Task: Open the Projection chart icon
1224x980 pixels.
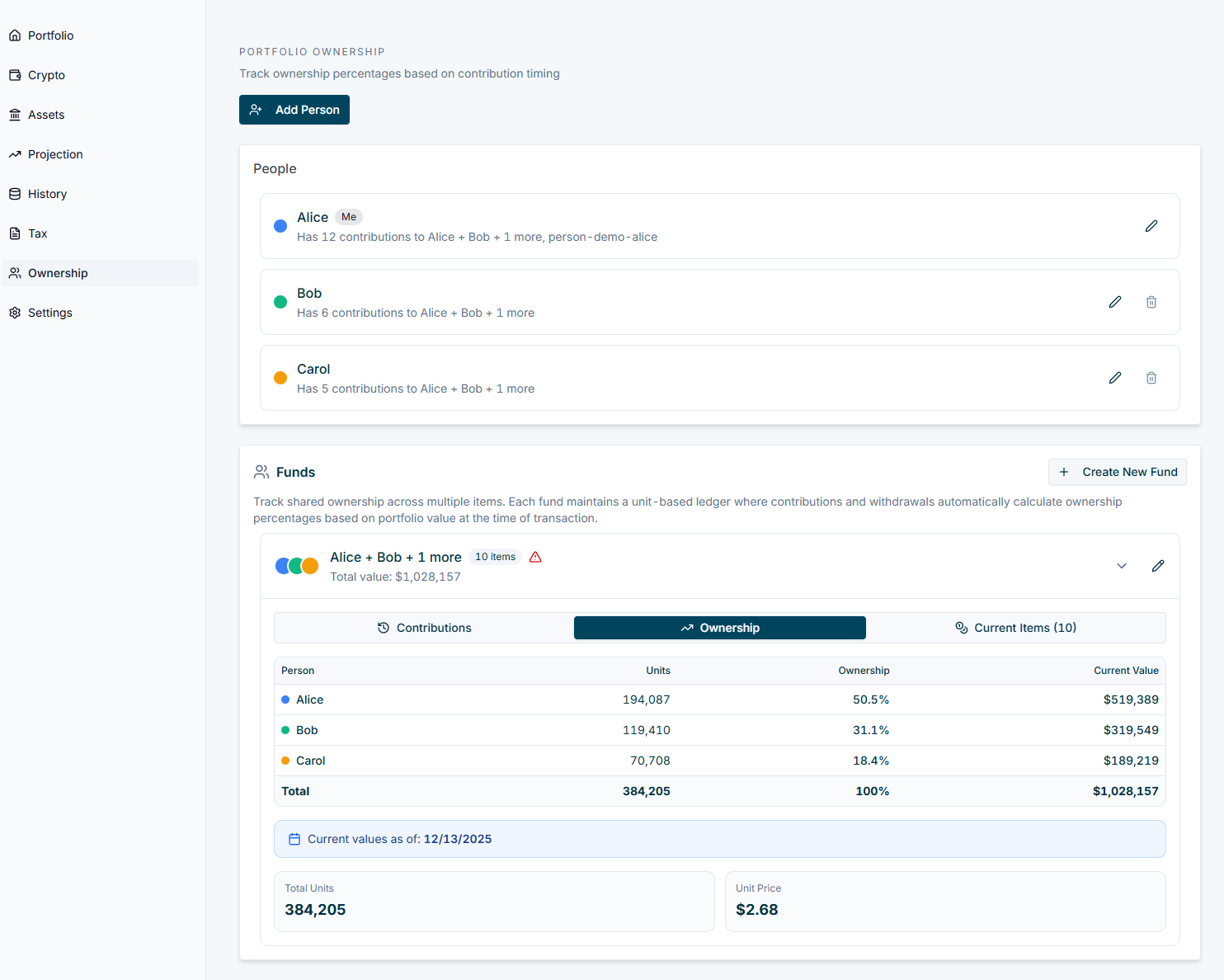Action: pyautogui.click(x=15, y=154)
